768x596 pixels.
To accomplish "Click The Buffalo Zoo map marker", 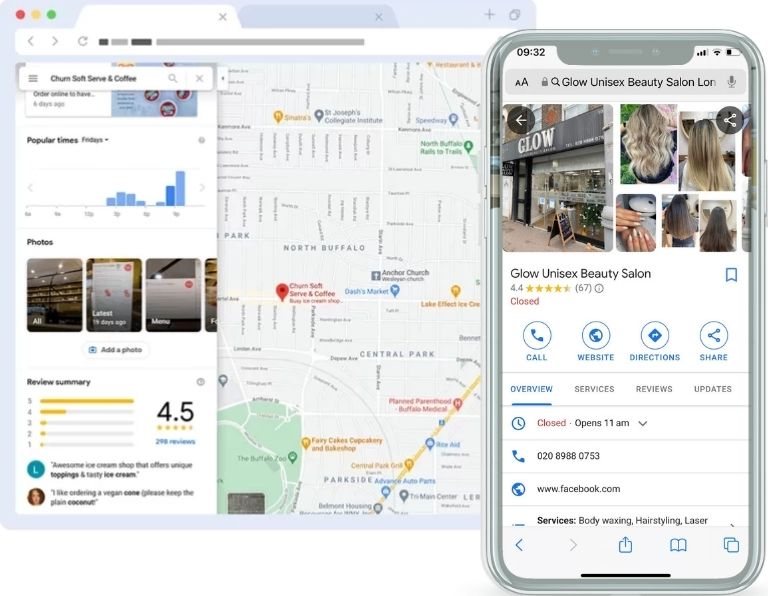I will (x=293, y=458).
